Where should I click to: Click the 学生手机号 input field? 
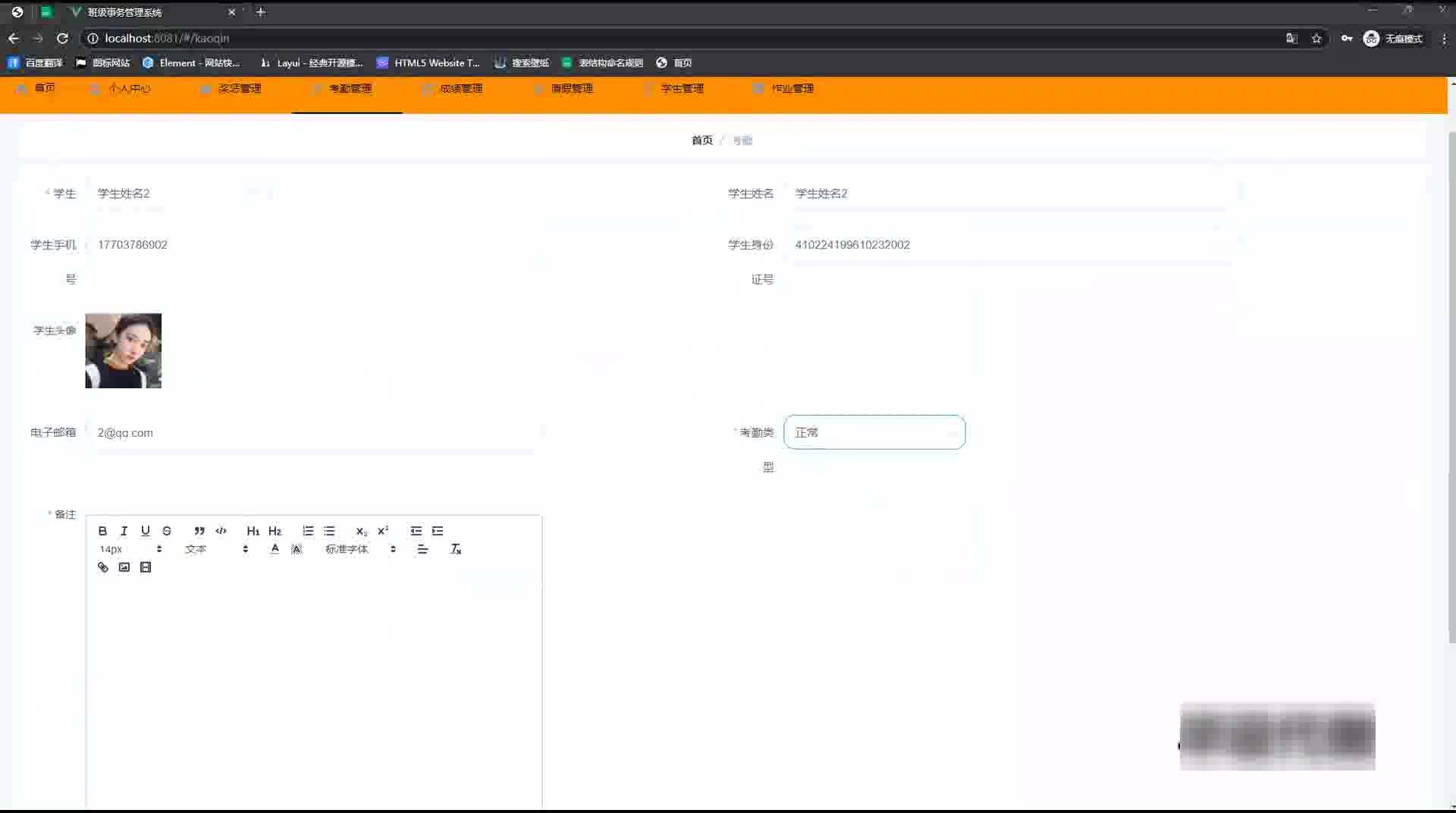[313, 245]
